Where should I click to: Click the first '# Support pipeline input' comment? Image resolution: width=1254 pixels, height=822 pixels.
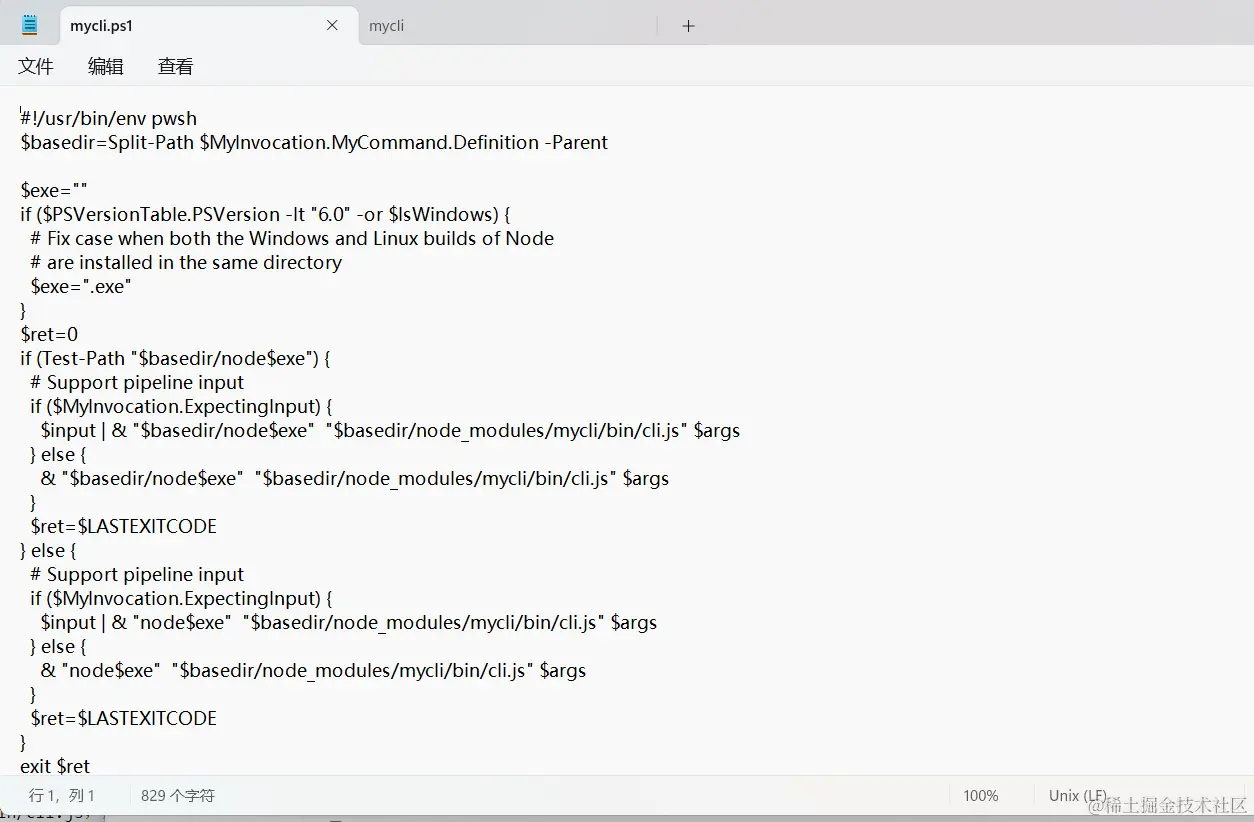pyautogui.click(x=137, y=382)
